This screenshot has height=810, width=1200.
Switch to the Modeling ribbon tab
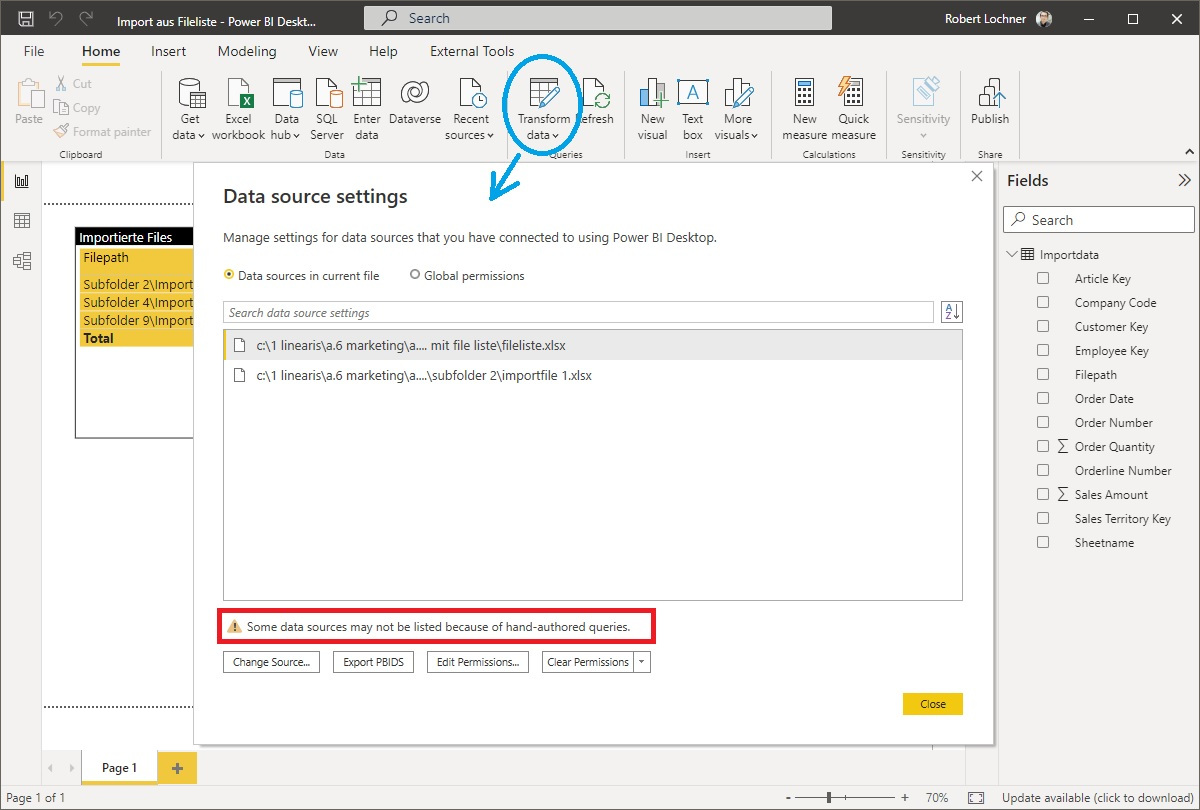246,51
